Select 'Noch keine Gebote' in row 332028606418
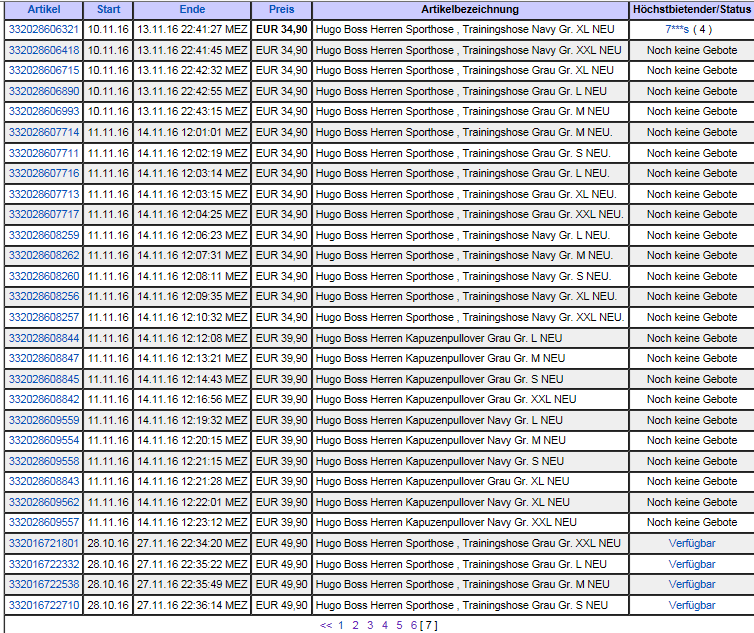Image resolution: width=754 pixels, height=633 pixels. click(x=692, y=50)
